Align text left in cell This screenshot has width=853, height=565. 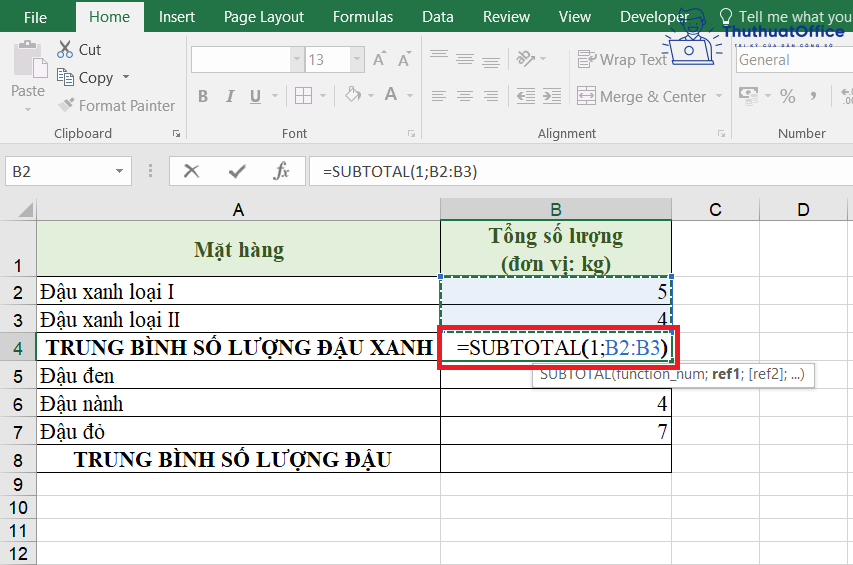[x=439, y=96]
